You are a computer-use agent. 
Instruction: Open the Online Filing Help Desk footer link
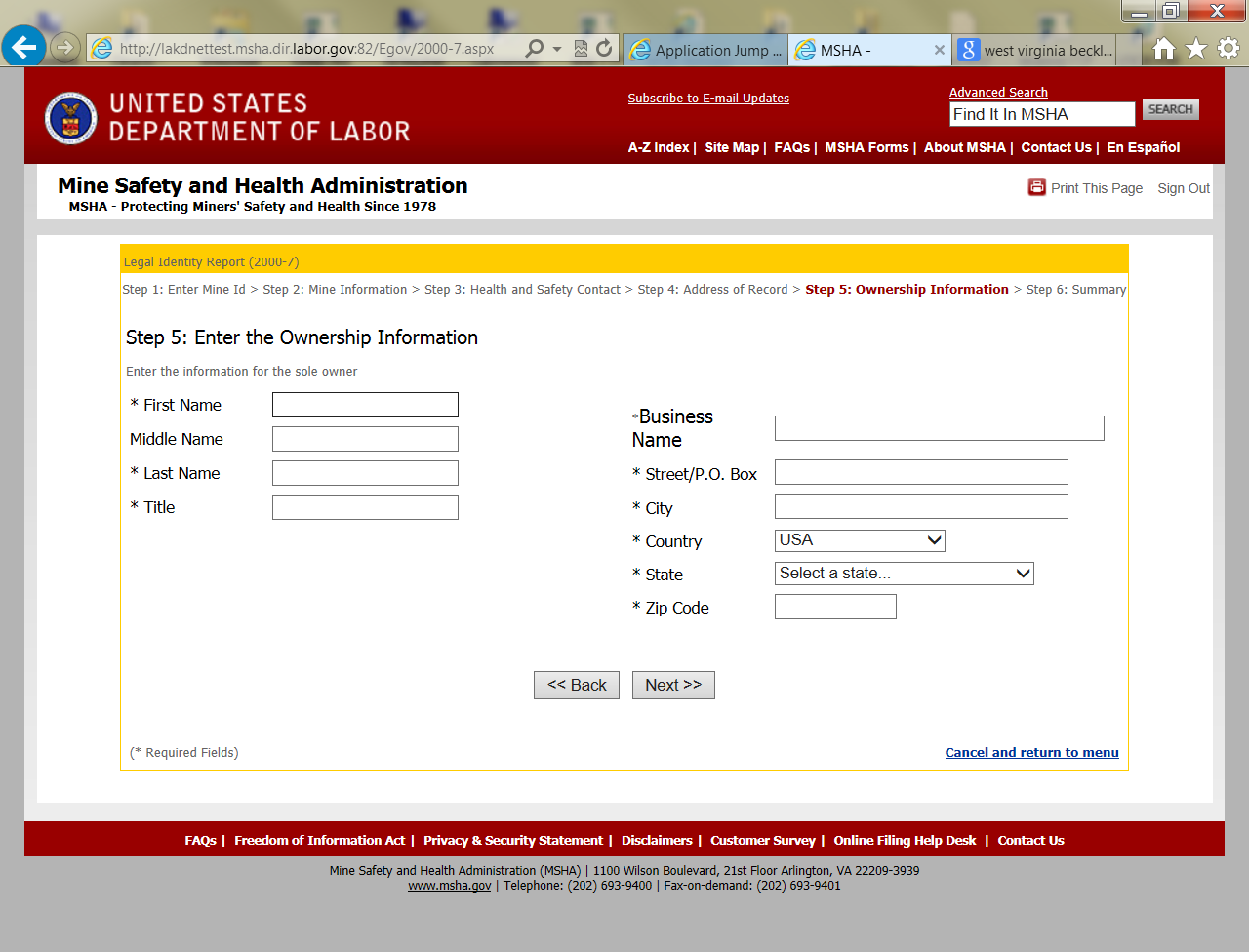(x=905, y=840)
